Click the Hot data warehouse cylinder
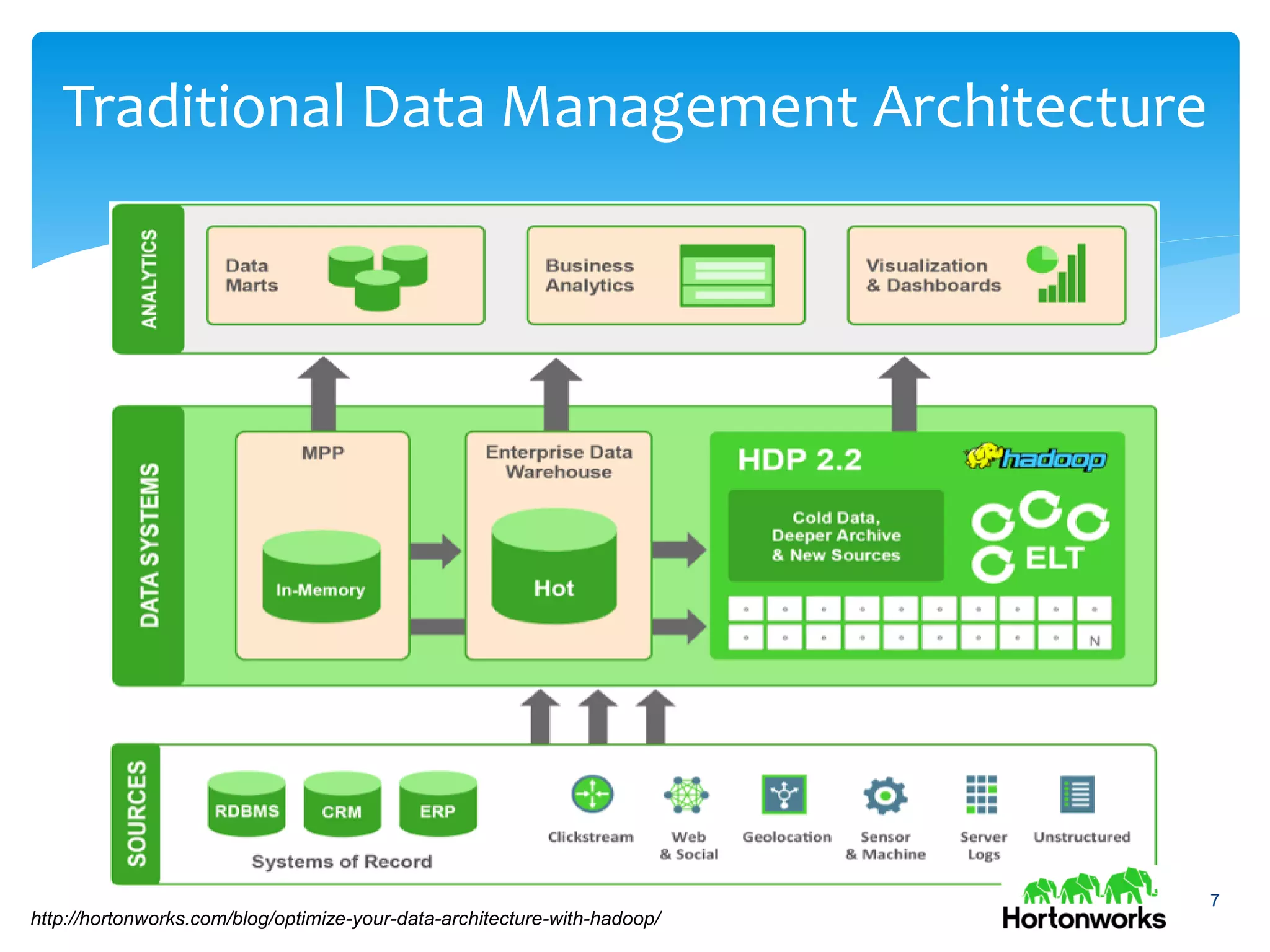The width and height of the screenshot is (1270, 952). pyautogui.click(x=554, y=566)
